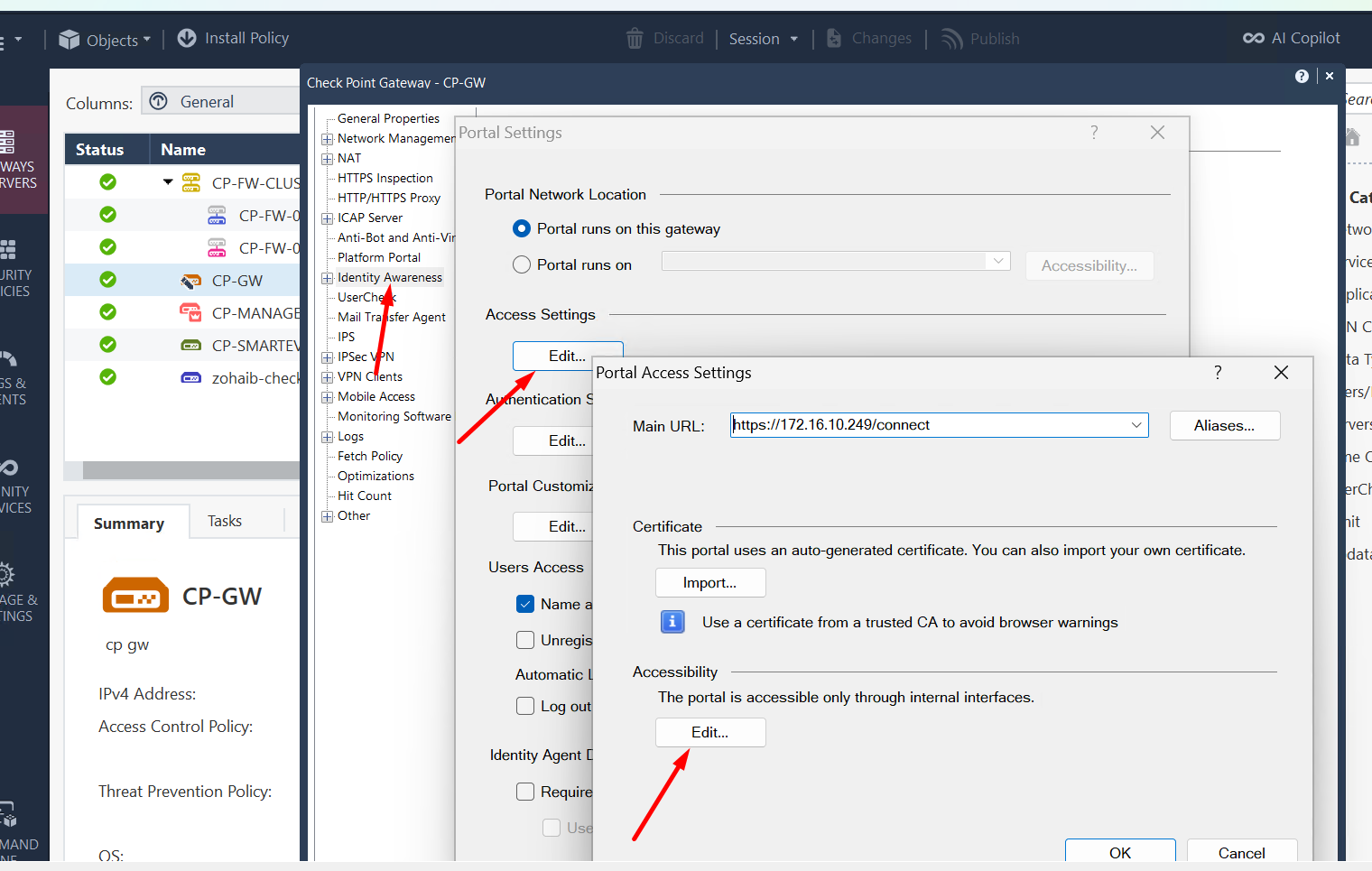Click the Changes document icon
The width and height of the screenshot is (1372, 871).
[x=834, y=39]
